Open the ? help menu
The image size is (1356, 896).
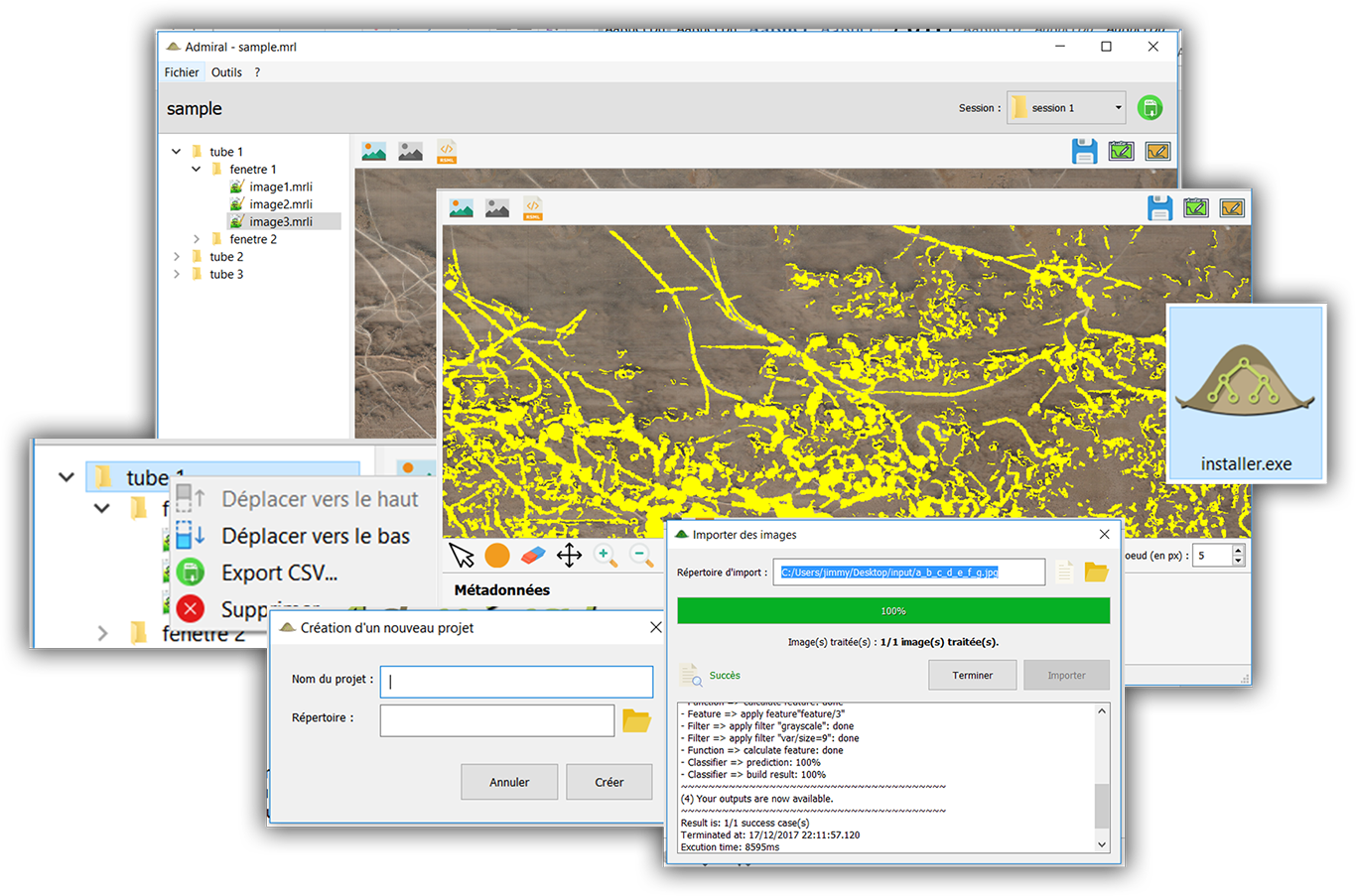click(x=257, y=72)
